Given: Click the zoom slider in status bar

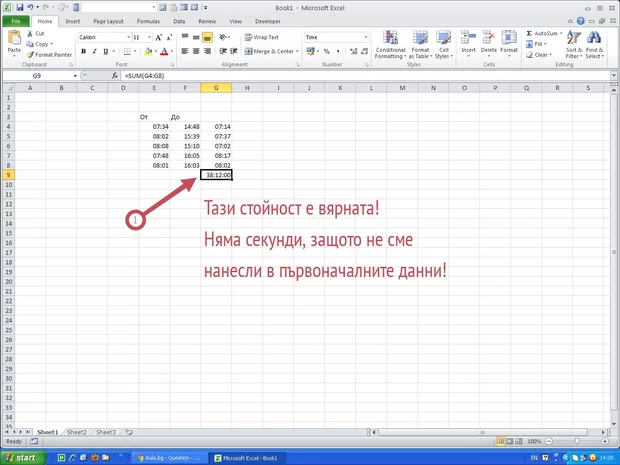Looking at the screenshot, I should (x=577, y=441).
